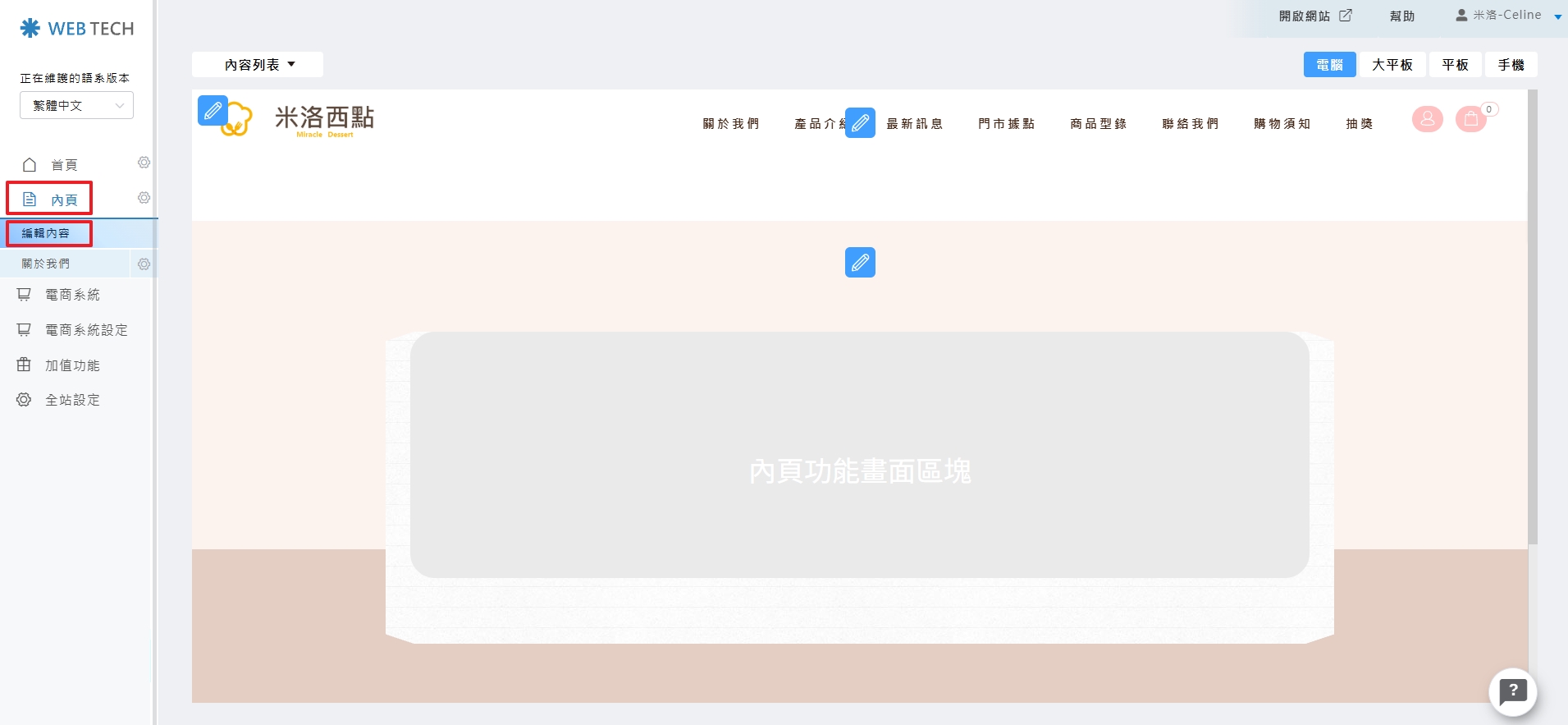Open settings gear next to 關於我們
Image resolution: width=1568 pixels, height=725 pixels.
click(144, 264)
